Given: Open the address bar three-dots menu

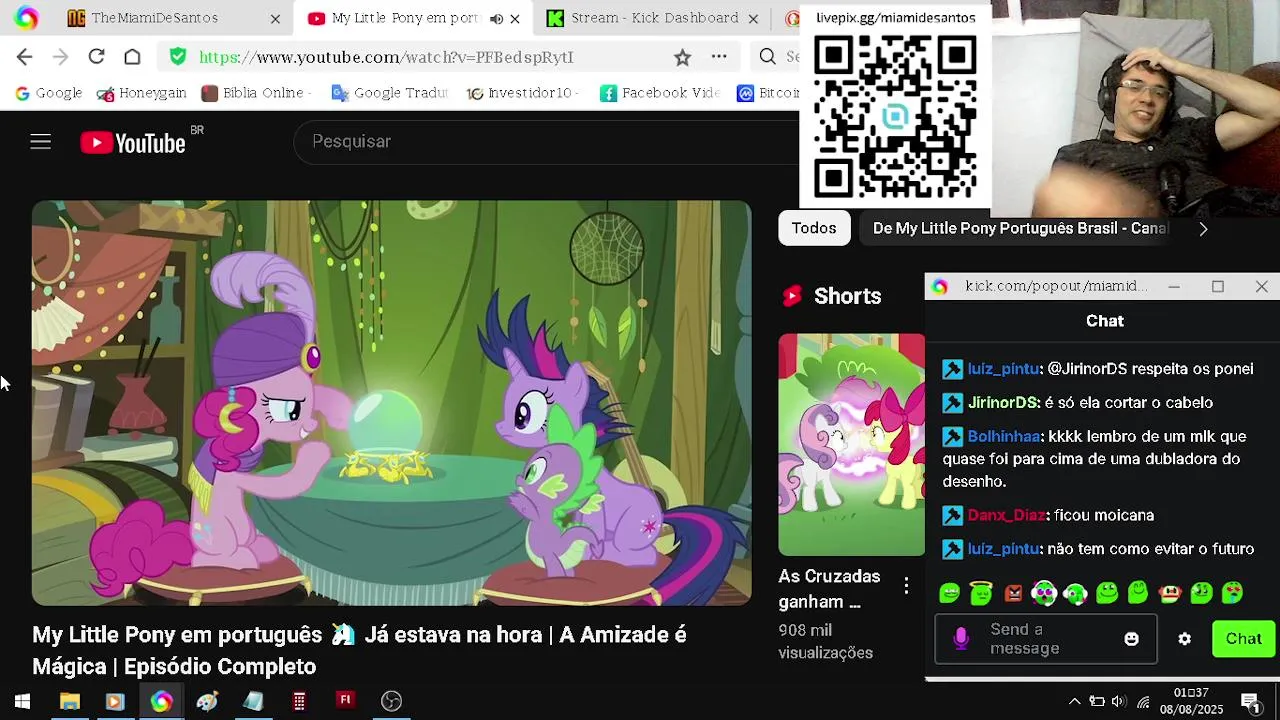Looking at the screenshot, I should 719,57.
